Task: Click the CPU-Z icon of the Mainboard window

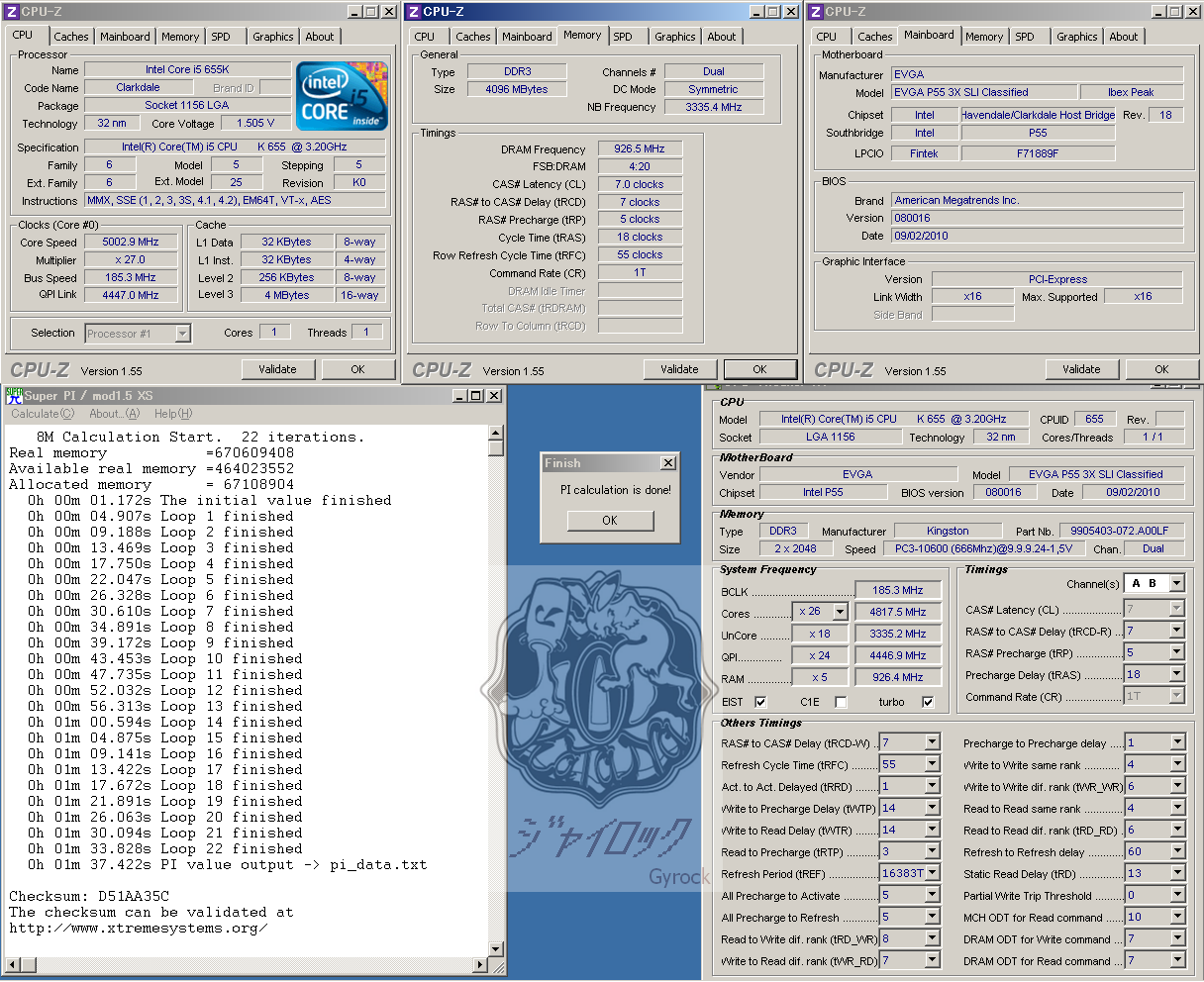Action: coord(816,12)
